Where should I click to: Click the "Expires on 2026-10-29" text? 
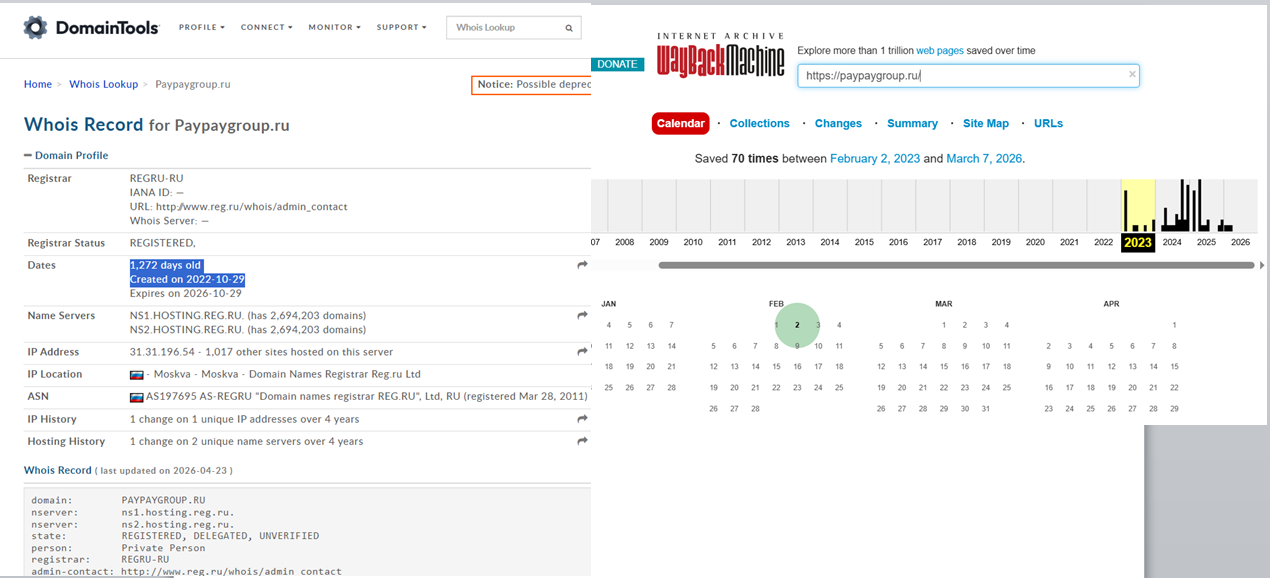point(187,294)
